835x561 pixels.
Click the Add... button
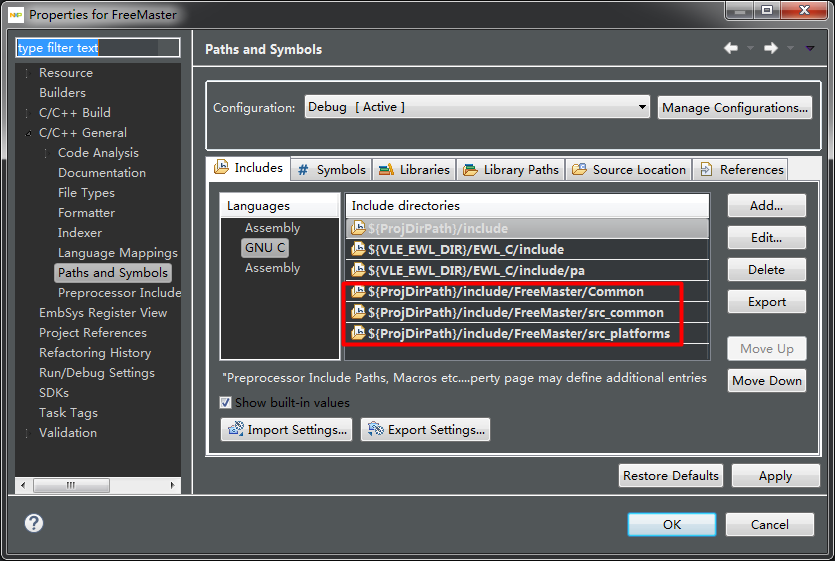pyautogui.click(x=766, y=206)
